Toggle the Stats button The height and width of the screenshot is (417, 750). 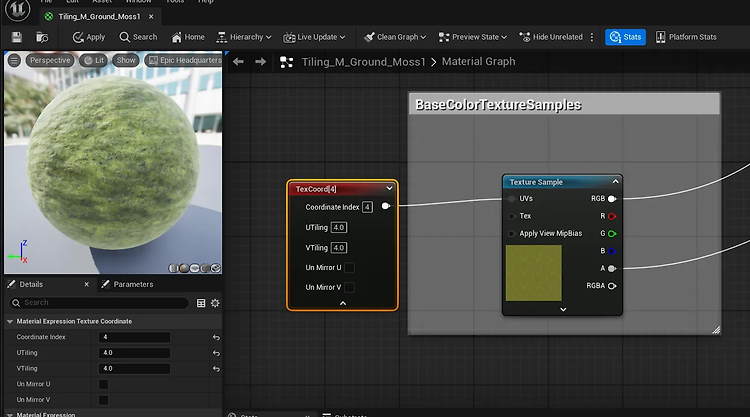point(625,37)
